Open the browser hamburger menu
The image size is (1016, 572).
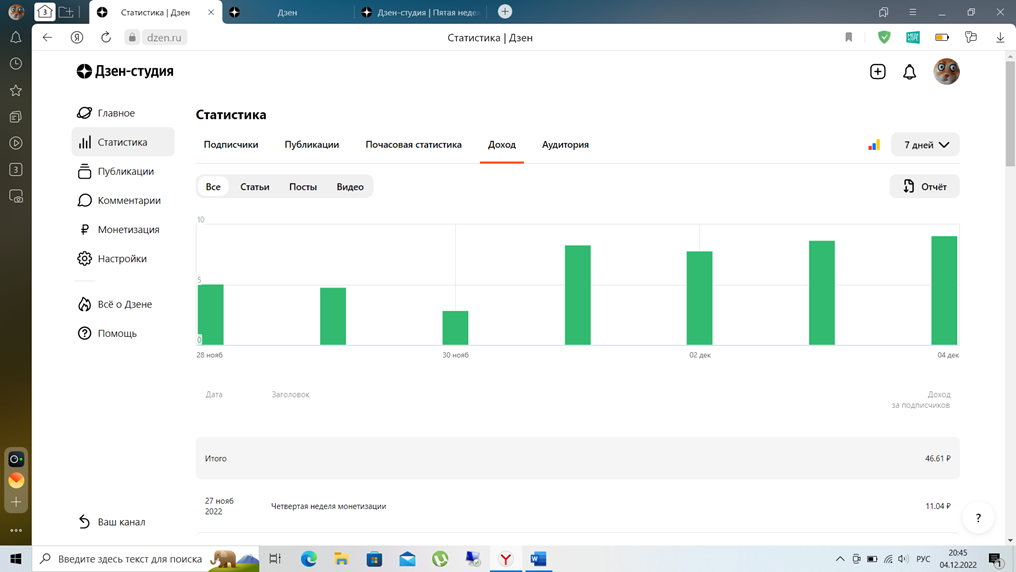click(912, 12)
